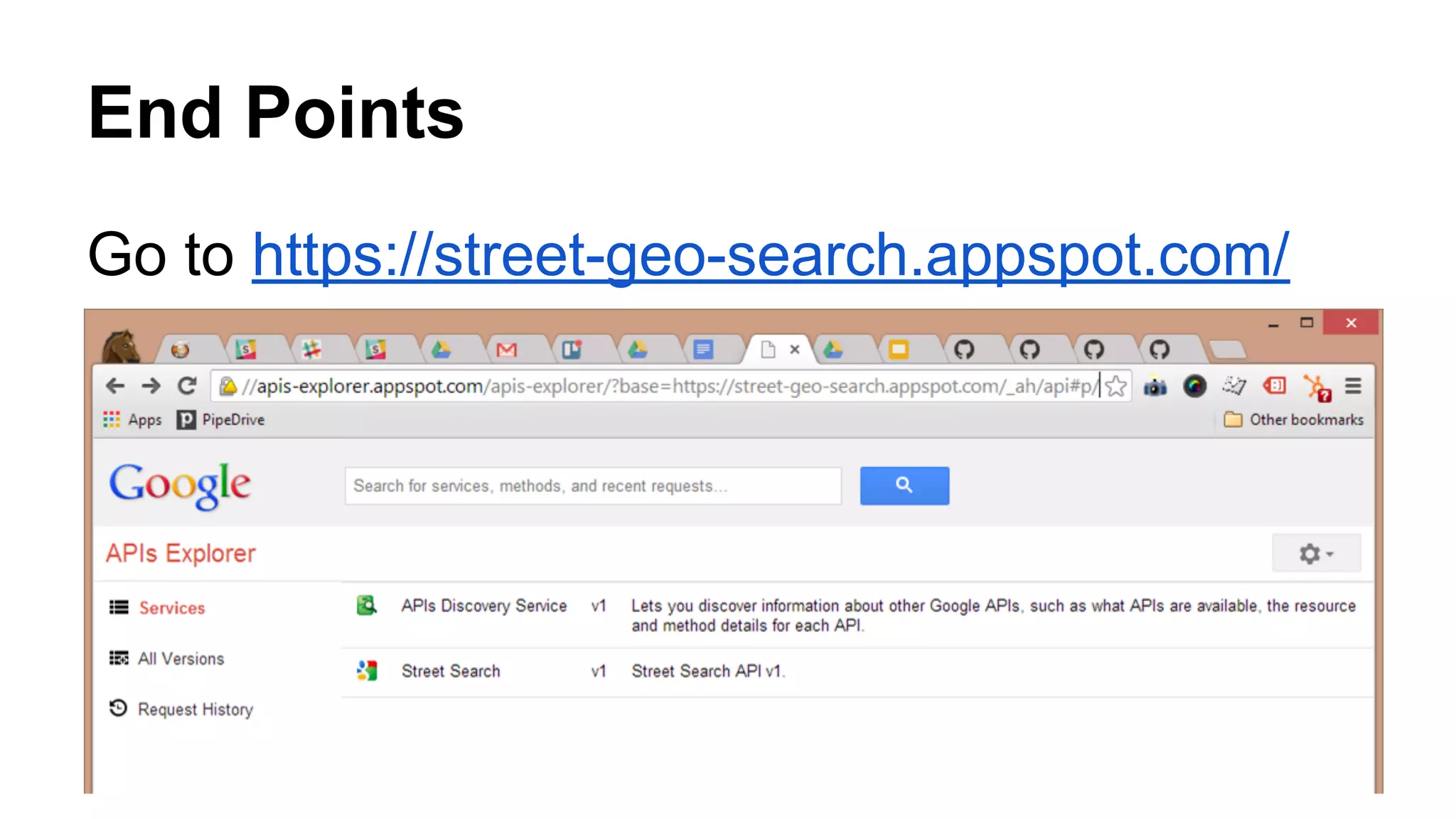This screenshot has height=819, width=1456.
Task: Switch to the yellow Google Slides tab
Action: point(899,350)
